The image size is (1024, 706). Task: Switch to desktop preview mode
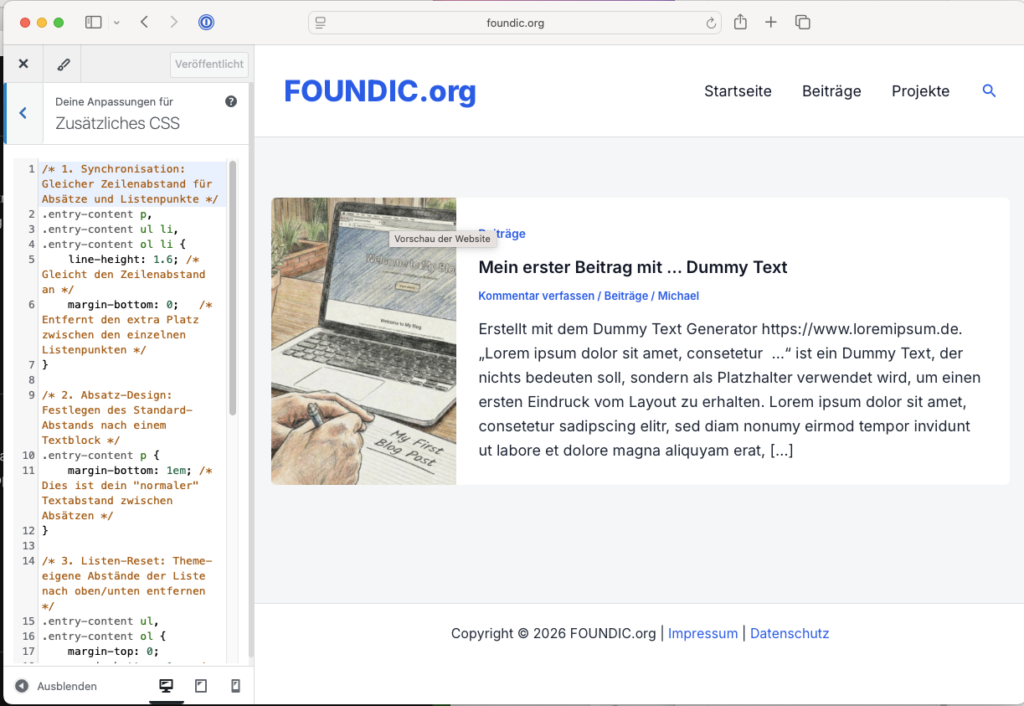click(166, 686)
